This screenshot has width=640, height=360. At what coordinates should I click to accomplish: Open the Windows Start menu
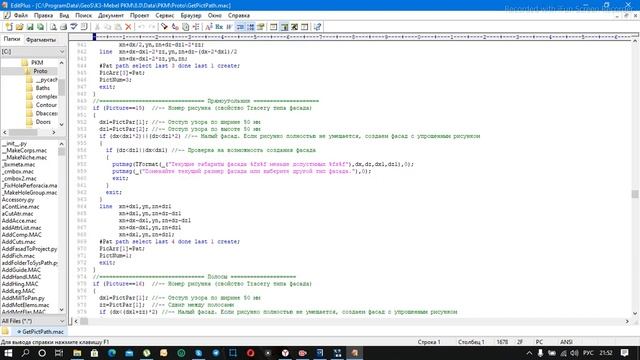[8, 353]
